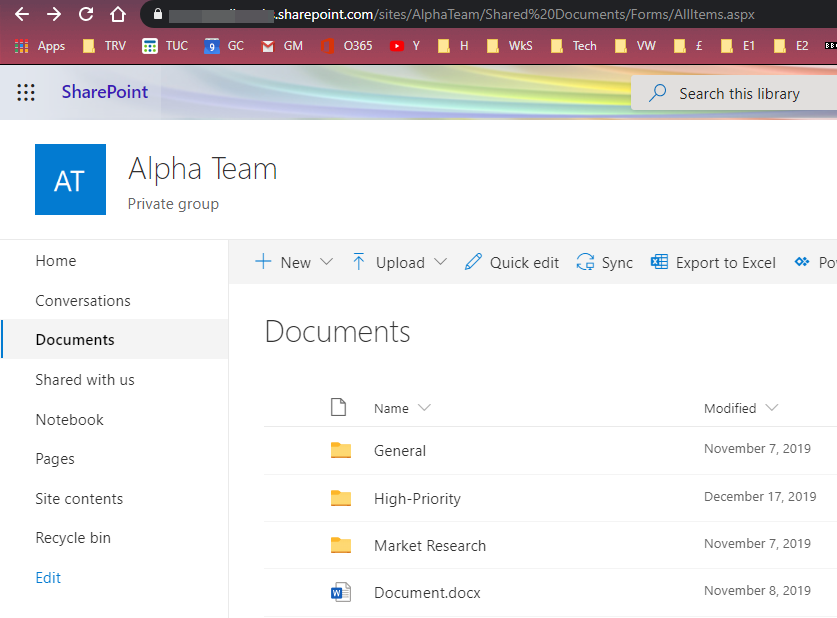837x618 pixels.
Task: Expand the New dropdown chevron
Action: 326,262
